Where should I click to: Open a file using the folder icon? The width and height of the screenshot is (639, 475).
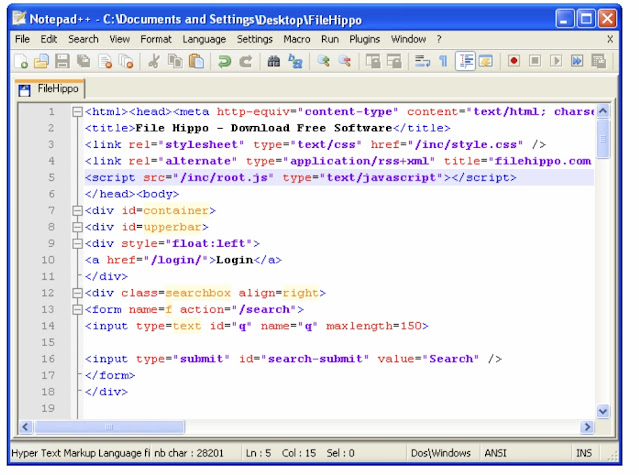coord(42,62)
